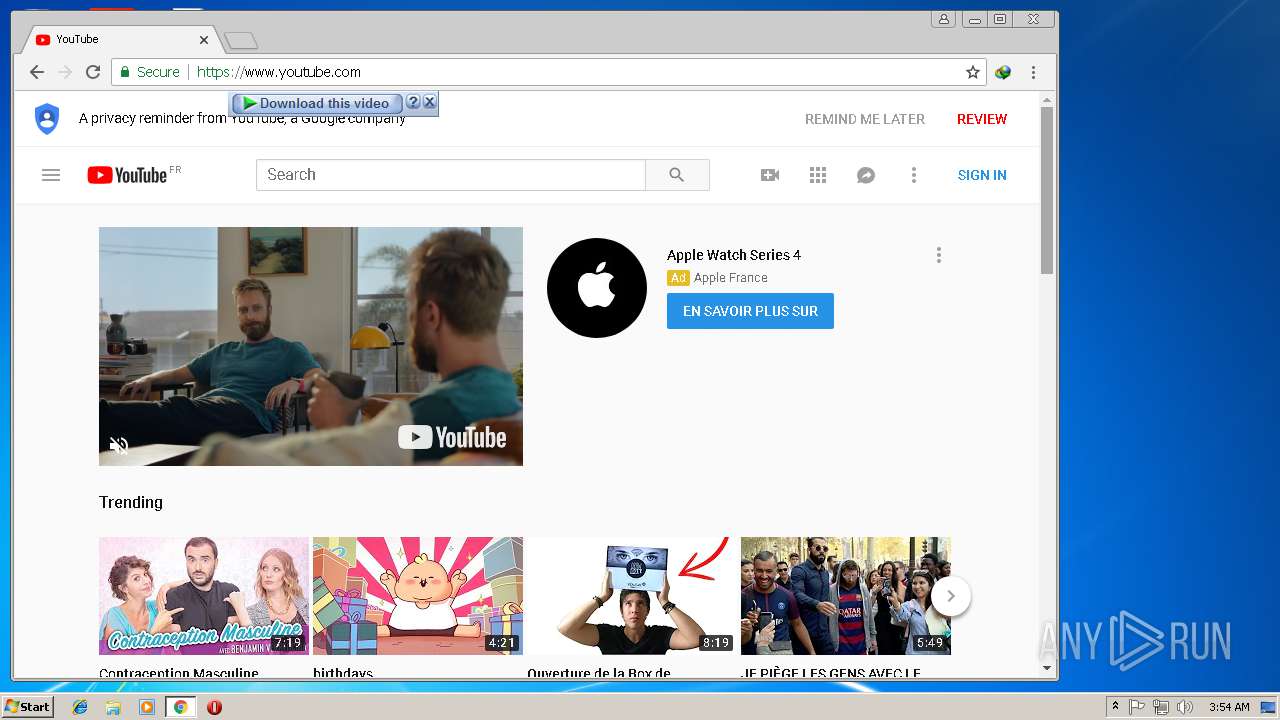This screenshot has height=720, width=1280.
Task: Open the YouTube hamburger guide menu
Action: coord(51,175)
